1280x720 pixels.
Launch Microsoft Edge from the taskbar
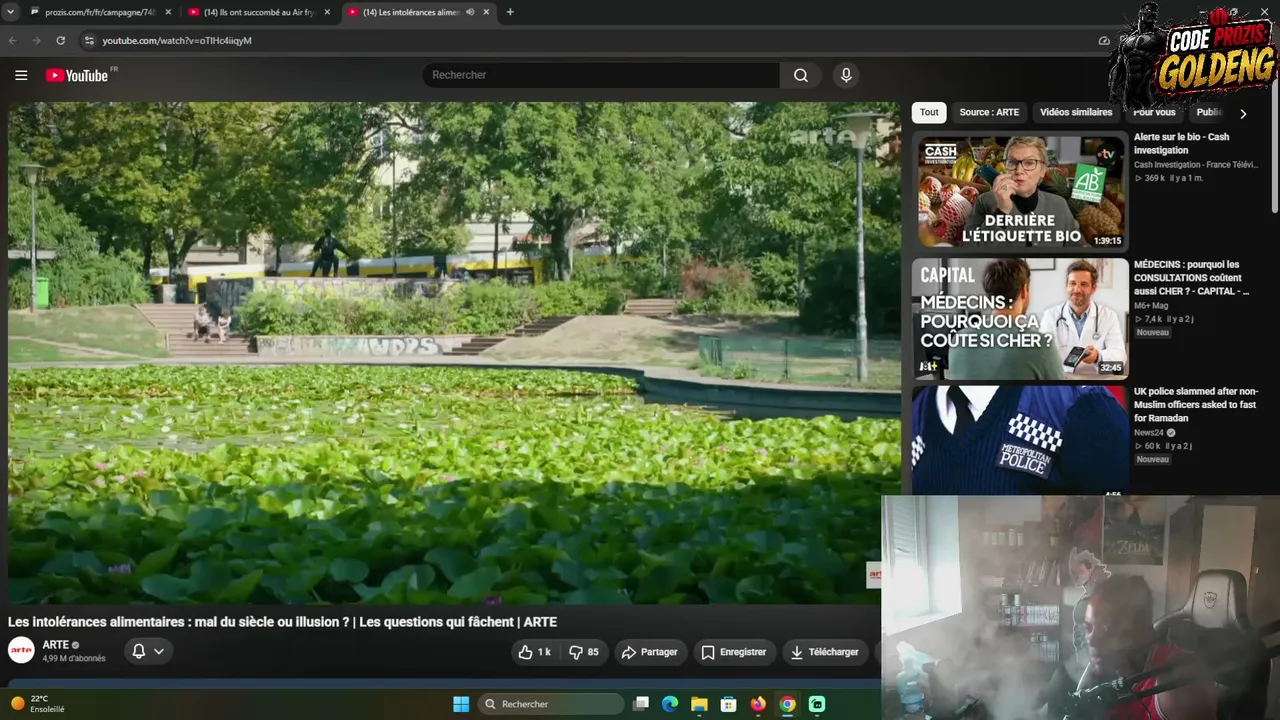(670, 704)
